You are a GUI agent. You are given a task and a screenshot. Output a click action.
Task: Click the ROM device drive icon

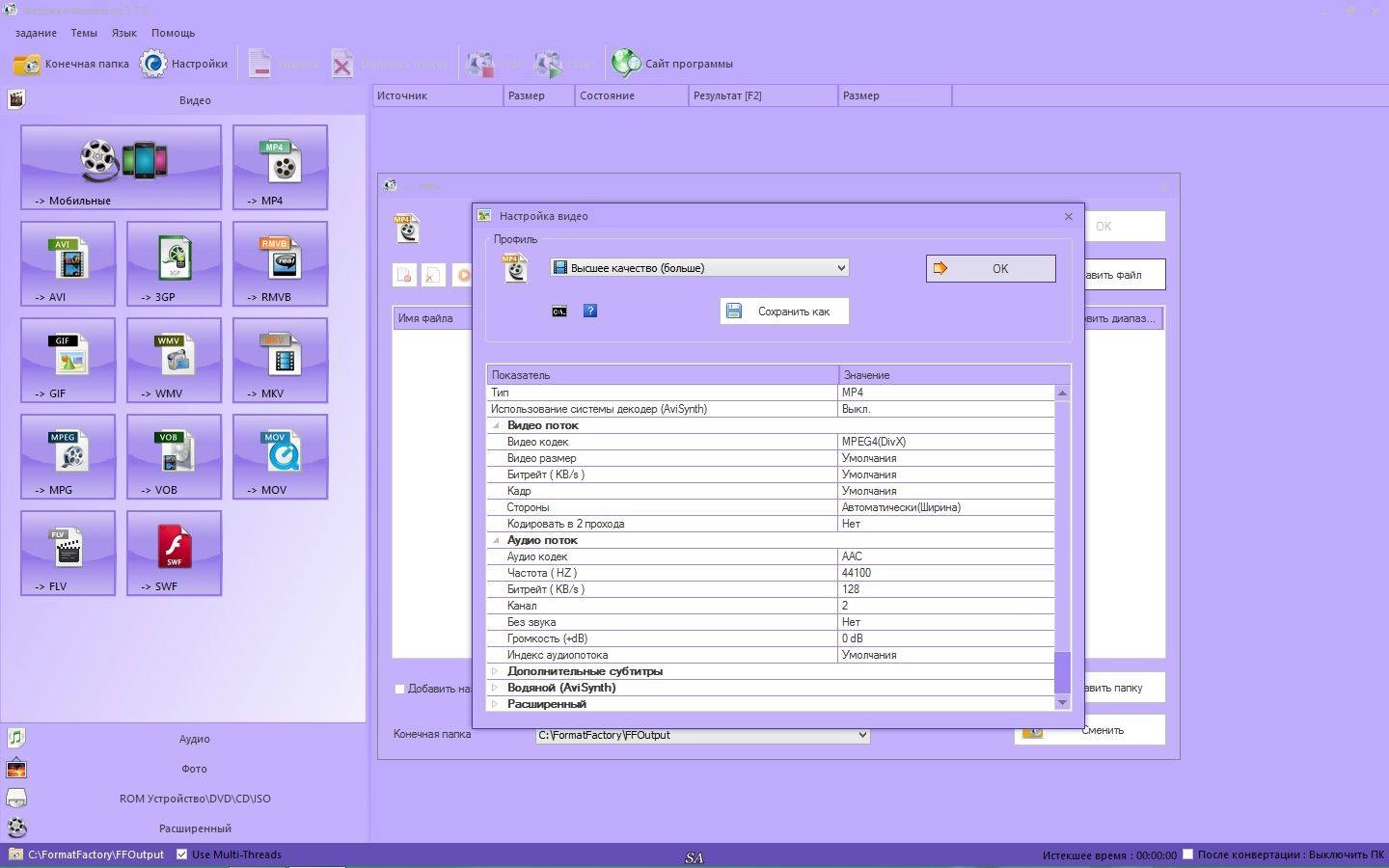click(x=16, y=799)
